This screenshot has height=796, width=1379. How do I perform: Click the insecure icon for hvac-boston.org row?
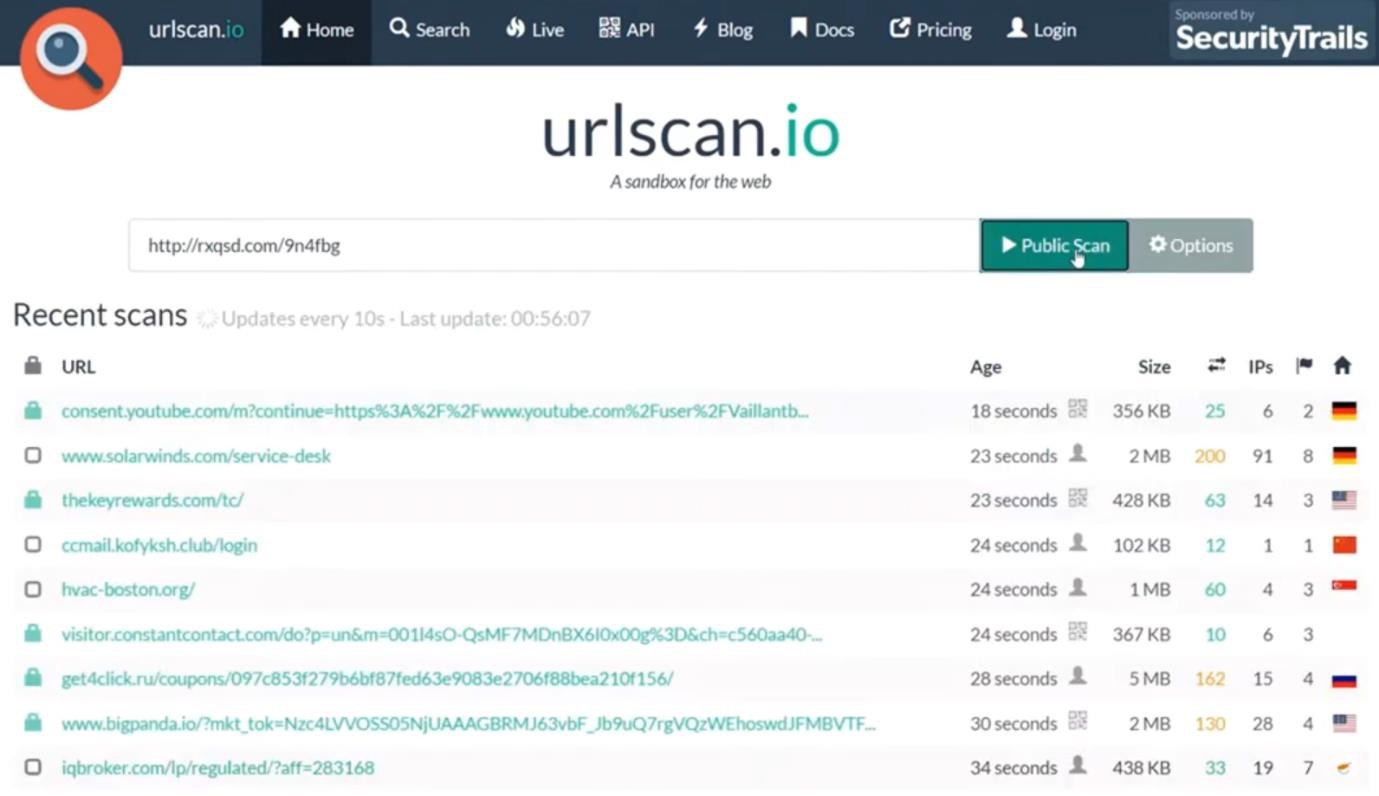[x=33, y=589]
